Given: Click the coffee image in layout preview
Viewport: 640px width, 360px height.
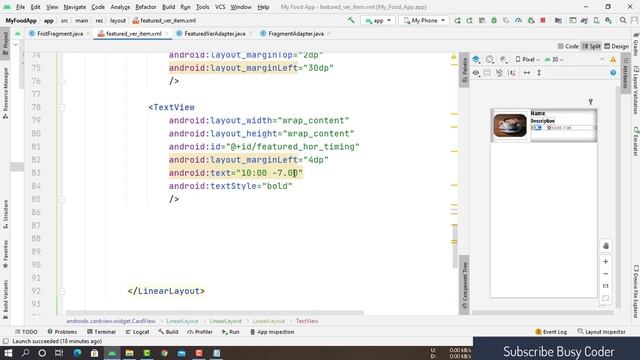Looking at the screenshot, I should [510, 125].
